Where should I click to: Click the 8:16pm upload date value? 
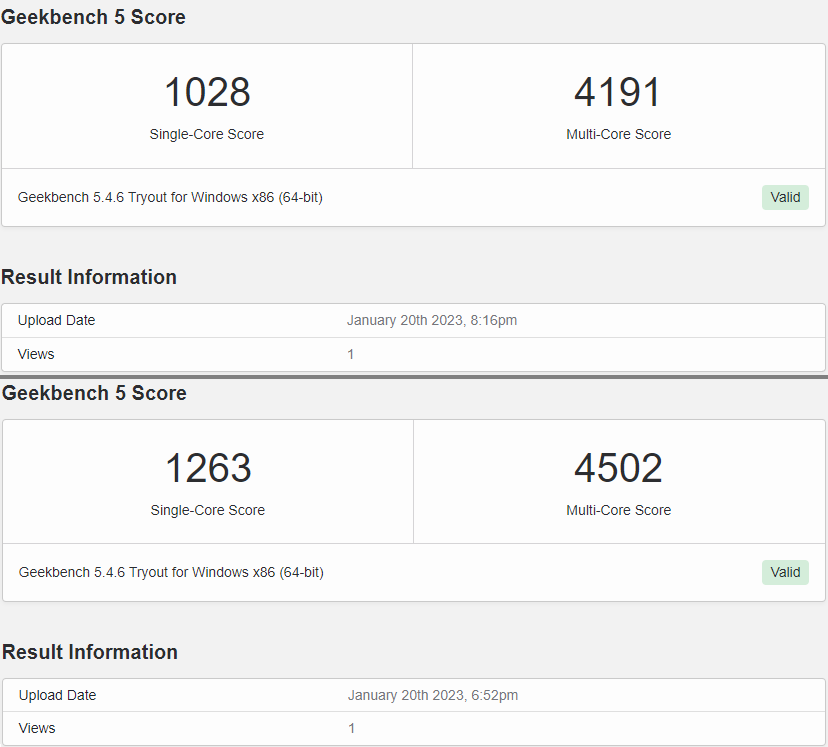432,321
